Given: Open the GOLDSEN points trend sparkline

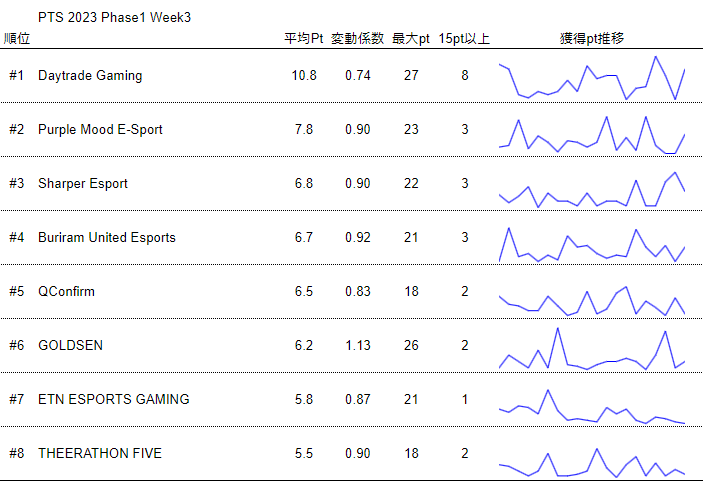Looking at the screenshot, I should pyautogui.click(x=592, y=347).
